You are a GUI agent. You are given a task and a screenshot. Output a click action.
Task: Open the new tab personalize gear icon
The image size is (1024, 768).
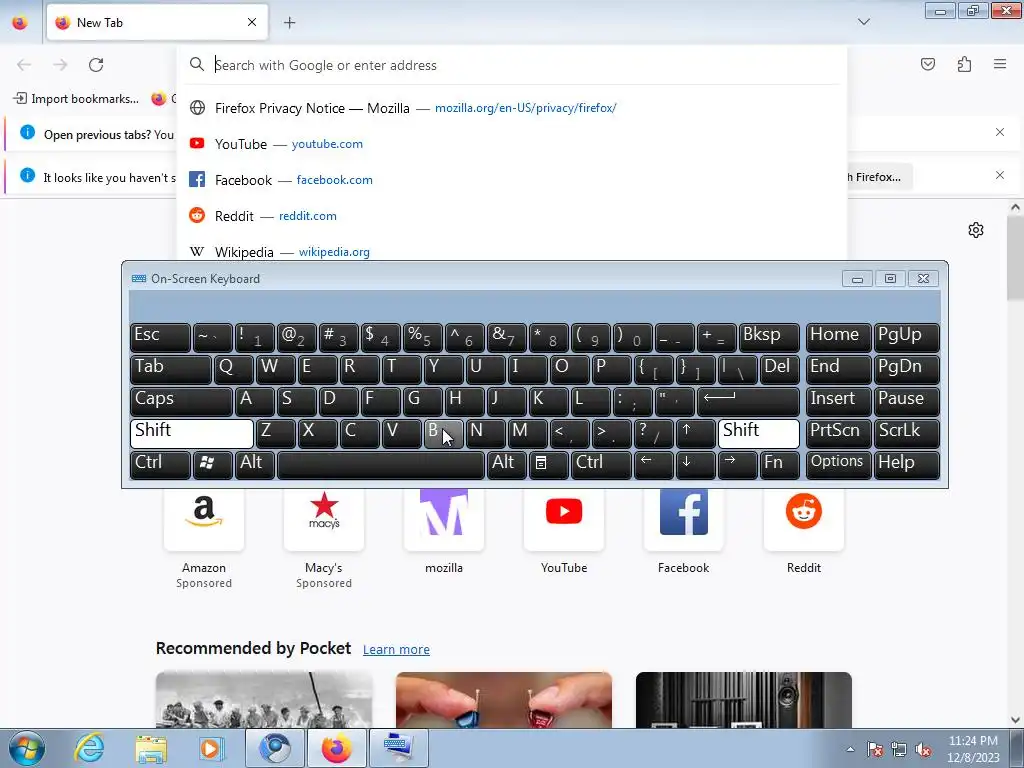pyautogui.click(x=976, y=230)
